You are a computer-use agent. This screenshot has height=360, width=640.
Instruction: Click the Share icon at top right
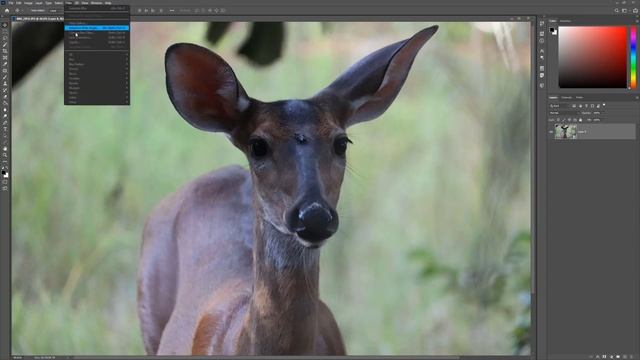point(635,11)
